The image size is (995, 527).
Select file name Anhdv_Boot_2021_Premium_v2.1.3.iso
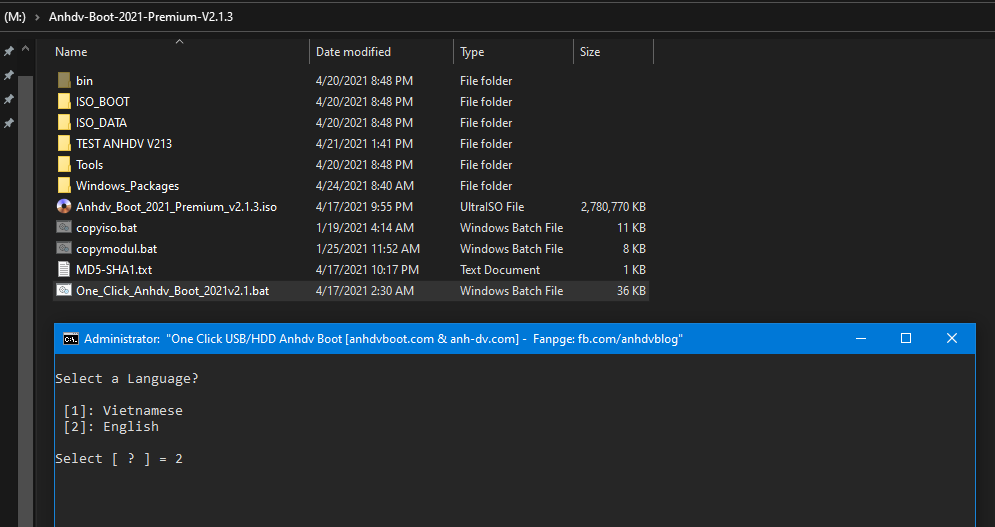(176, 206)
